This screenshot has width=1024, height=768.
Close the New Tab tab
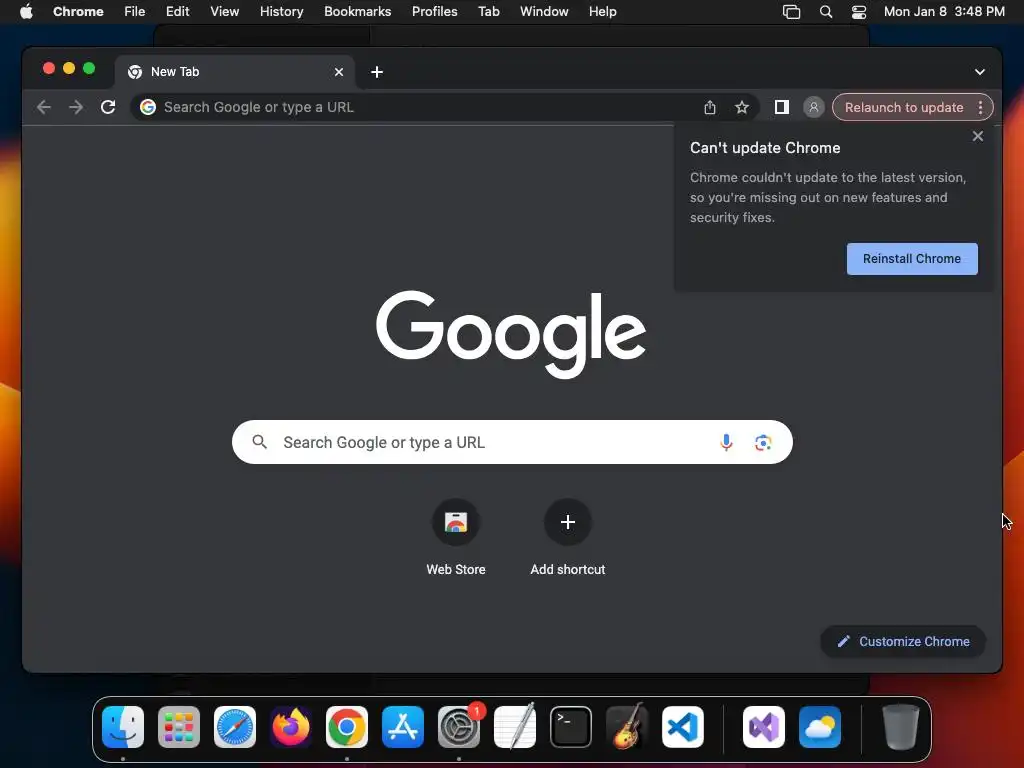point(339,72)
